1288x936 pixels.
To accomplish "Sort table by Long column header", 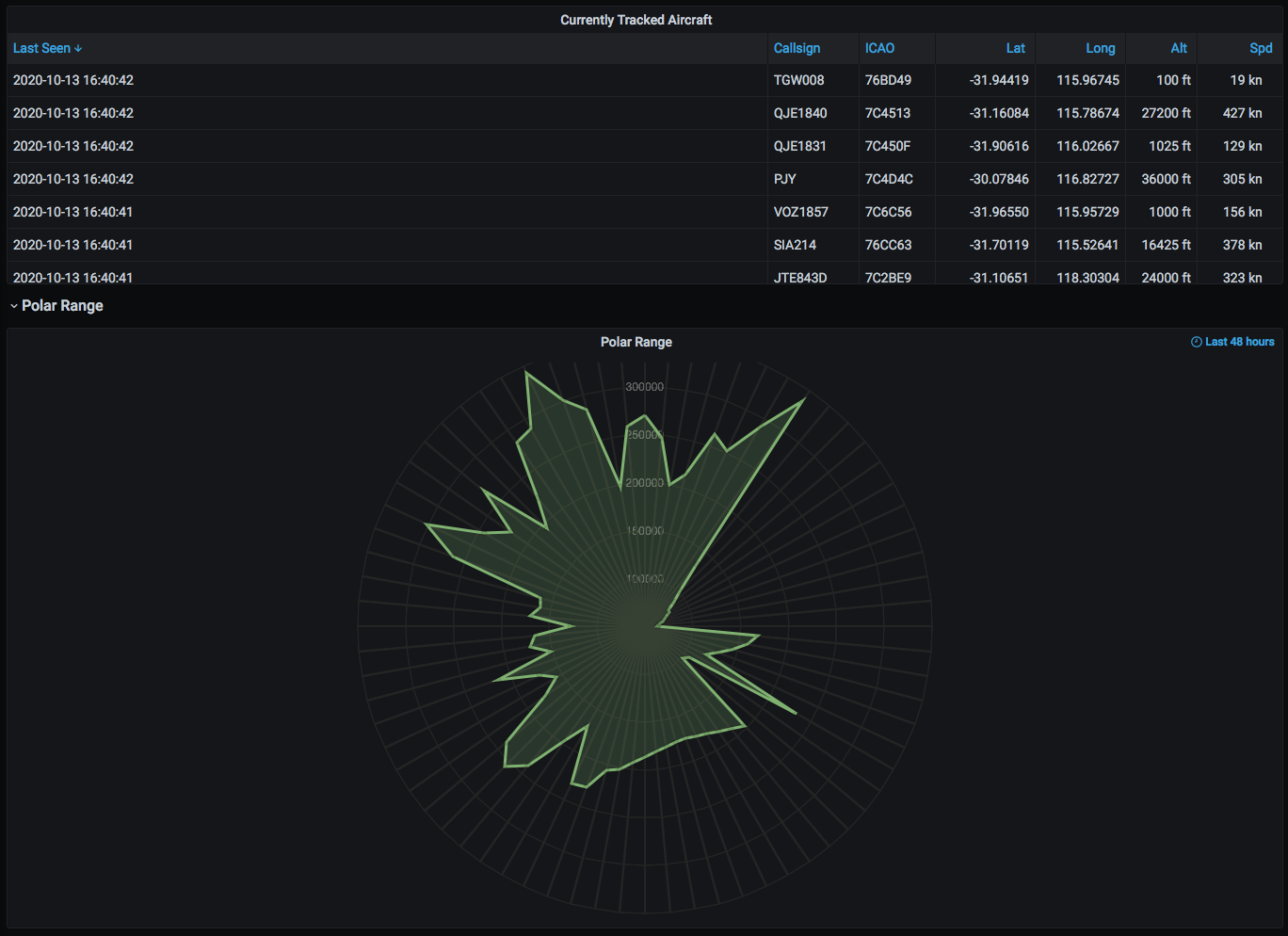I will coord(1100,48).
